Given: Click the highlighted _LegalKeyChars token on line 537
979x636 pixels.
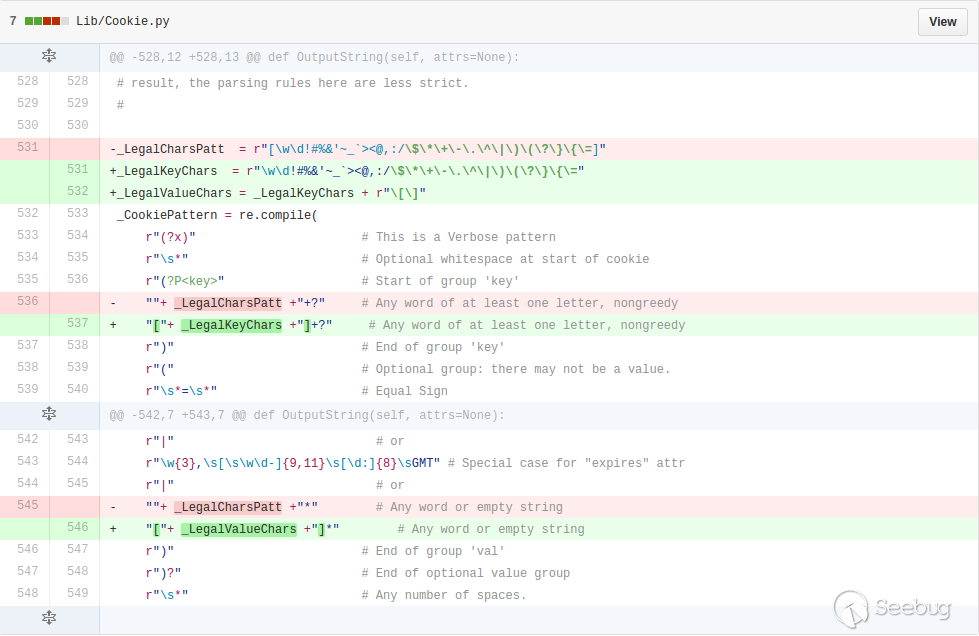Looking at the screenshot, I should (232, 325).
